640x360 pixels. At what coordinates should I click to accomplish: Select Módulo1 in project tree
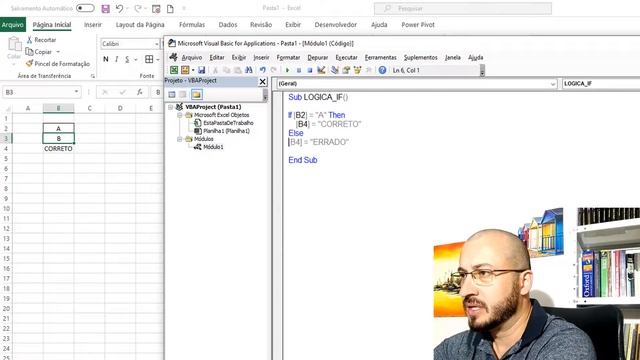pos(213,147)
